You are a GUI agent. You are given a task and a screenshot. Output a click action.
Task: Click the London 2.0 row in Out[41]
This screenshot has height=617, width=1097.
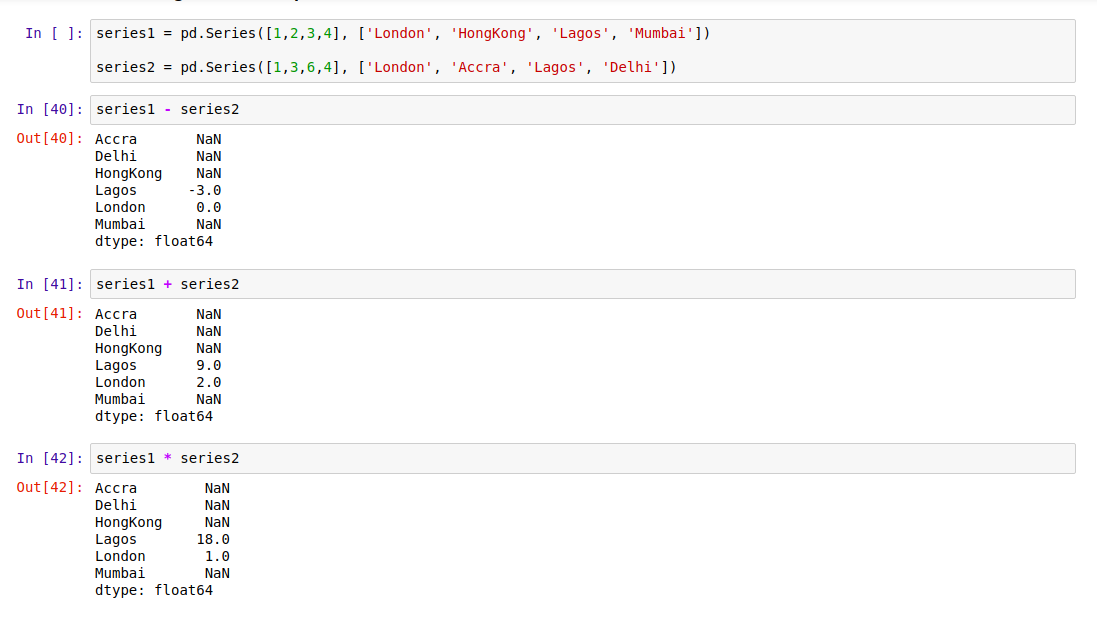158,383
